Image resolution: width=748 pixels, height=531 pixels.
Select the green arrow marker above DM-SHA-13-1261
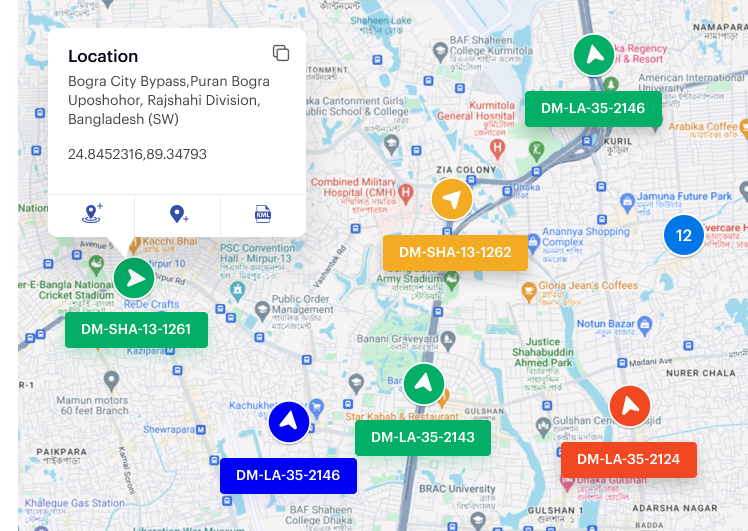tap(134, 278)
